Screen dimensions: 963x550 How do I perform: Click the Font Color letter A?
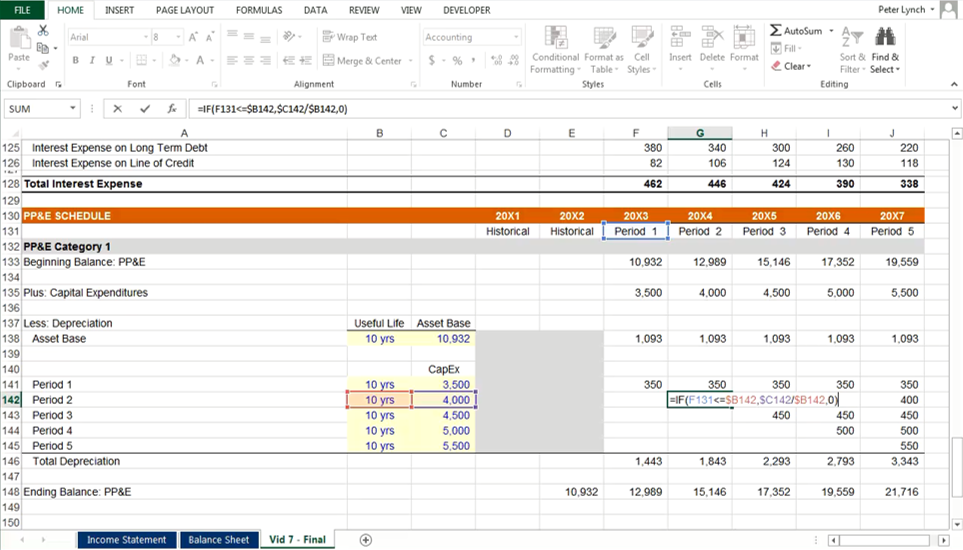200,60
